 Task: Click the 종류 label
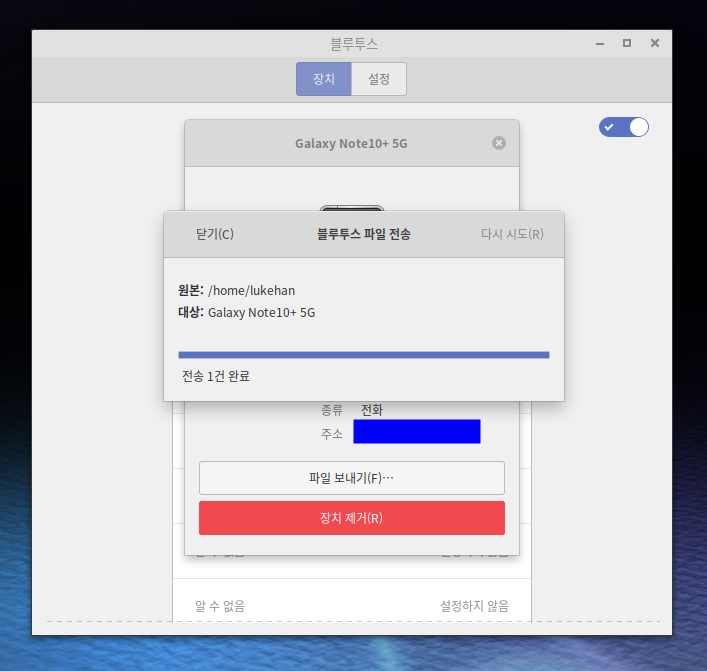point(332,410)
